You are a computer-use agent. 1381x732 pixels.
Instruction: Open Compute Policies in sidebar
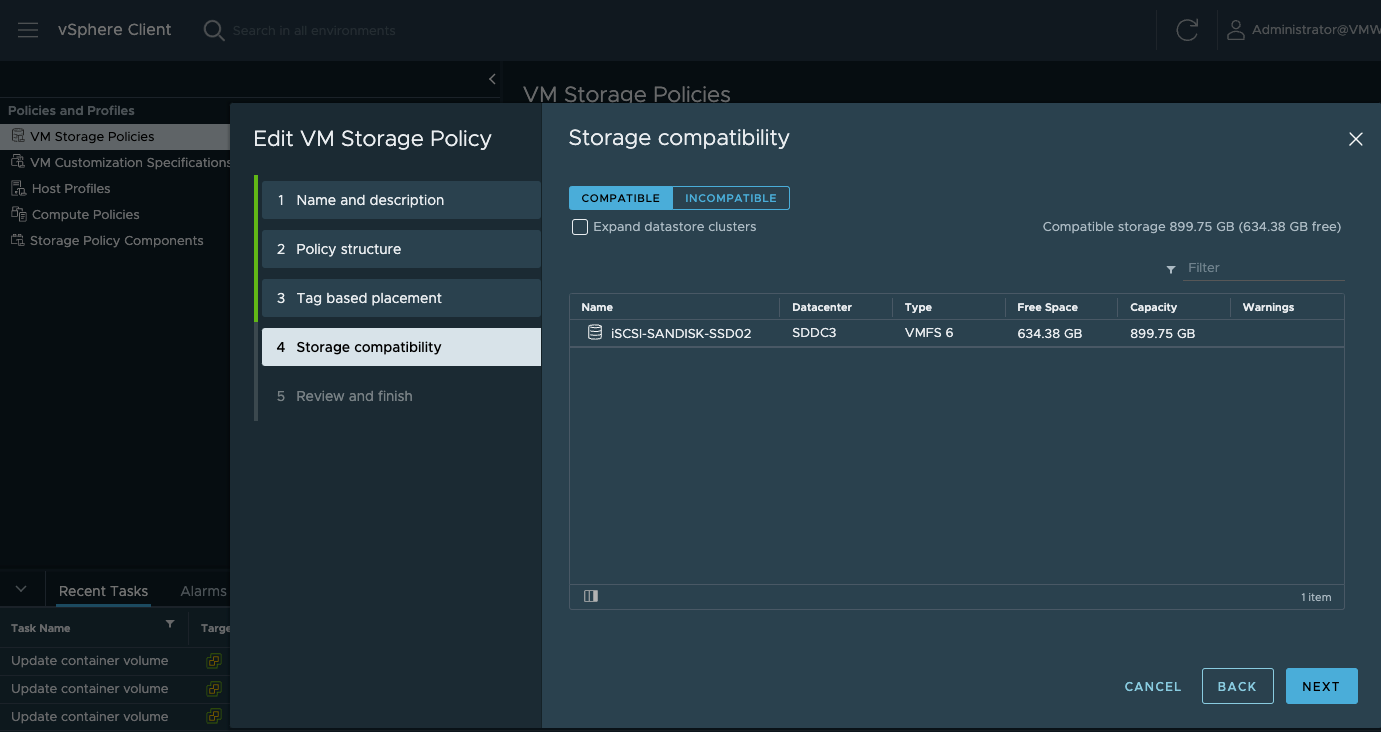[86, 214]
